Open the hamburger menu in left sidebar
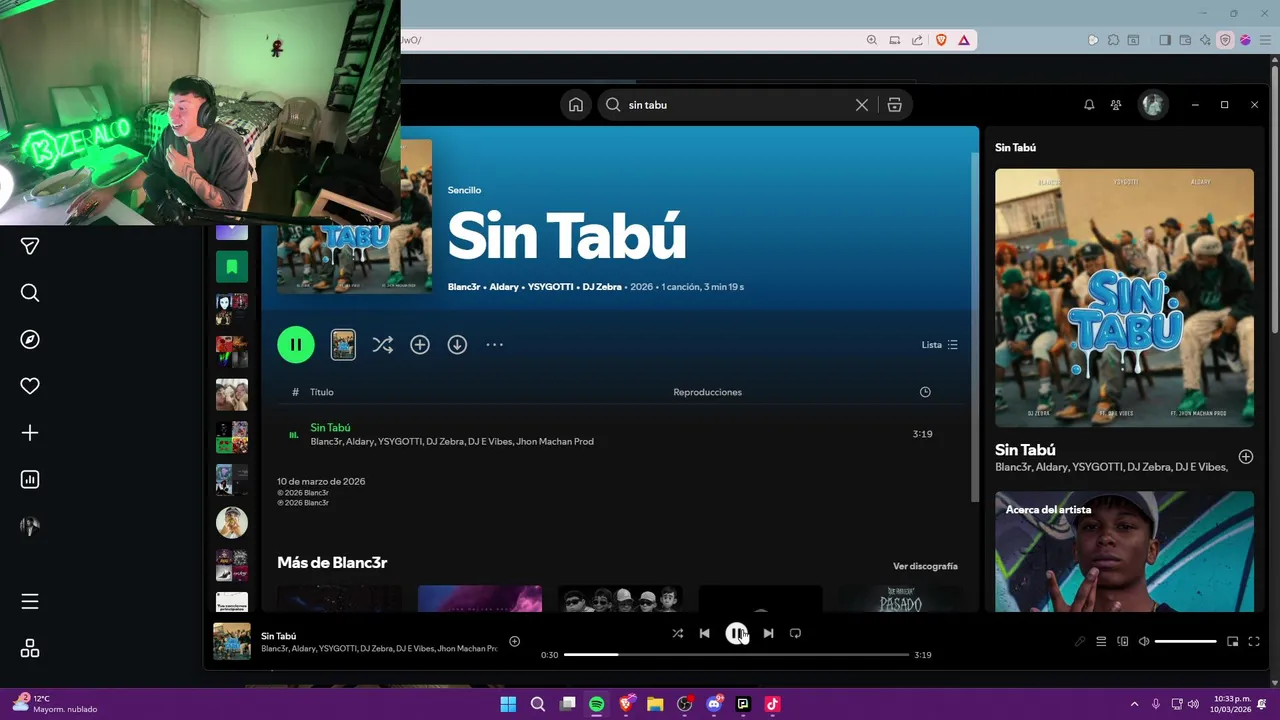The height and width of the screenshot is (720, 1280). click(30, 601)
